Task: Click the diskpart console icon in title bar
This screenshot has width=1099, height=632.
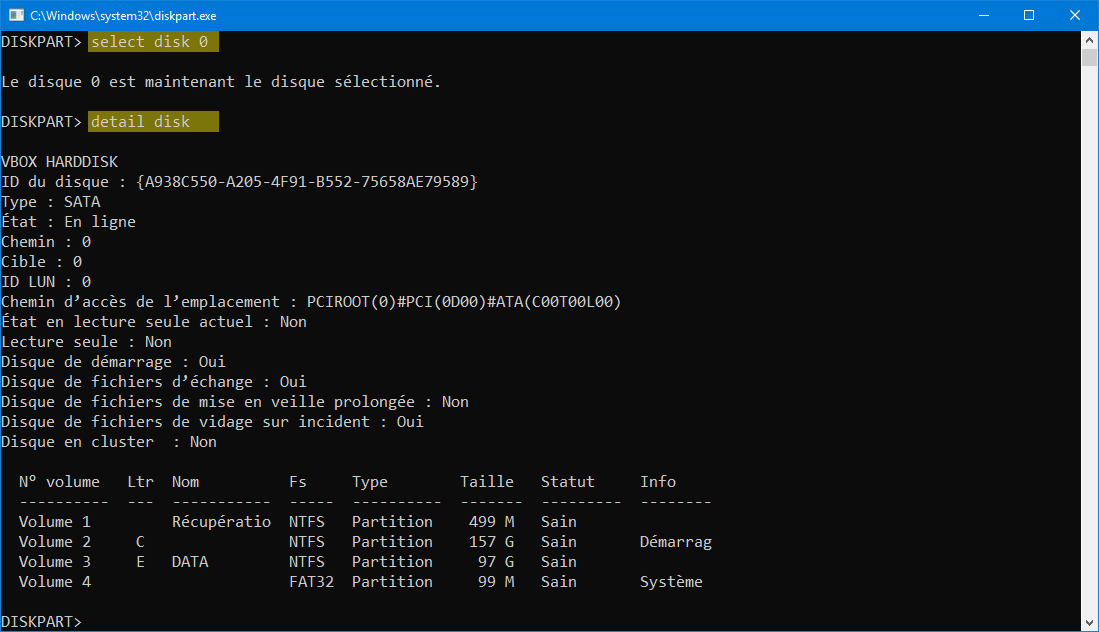Action: click(x=16, y=15)
